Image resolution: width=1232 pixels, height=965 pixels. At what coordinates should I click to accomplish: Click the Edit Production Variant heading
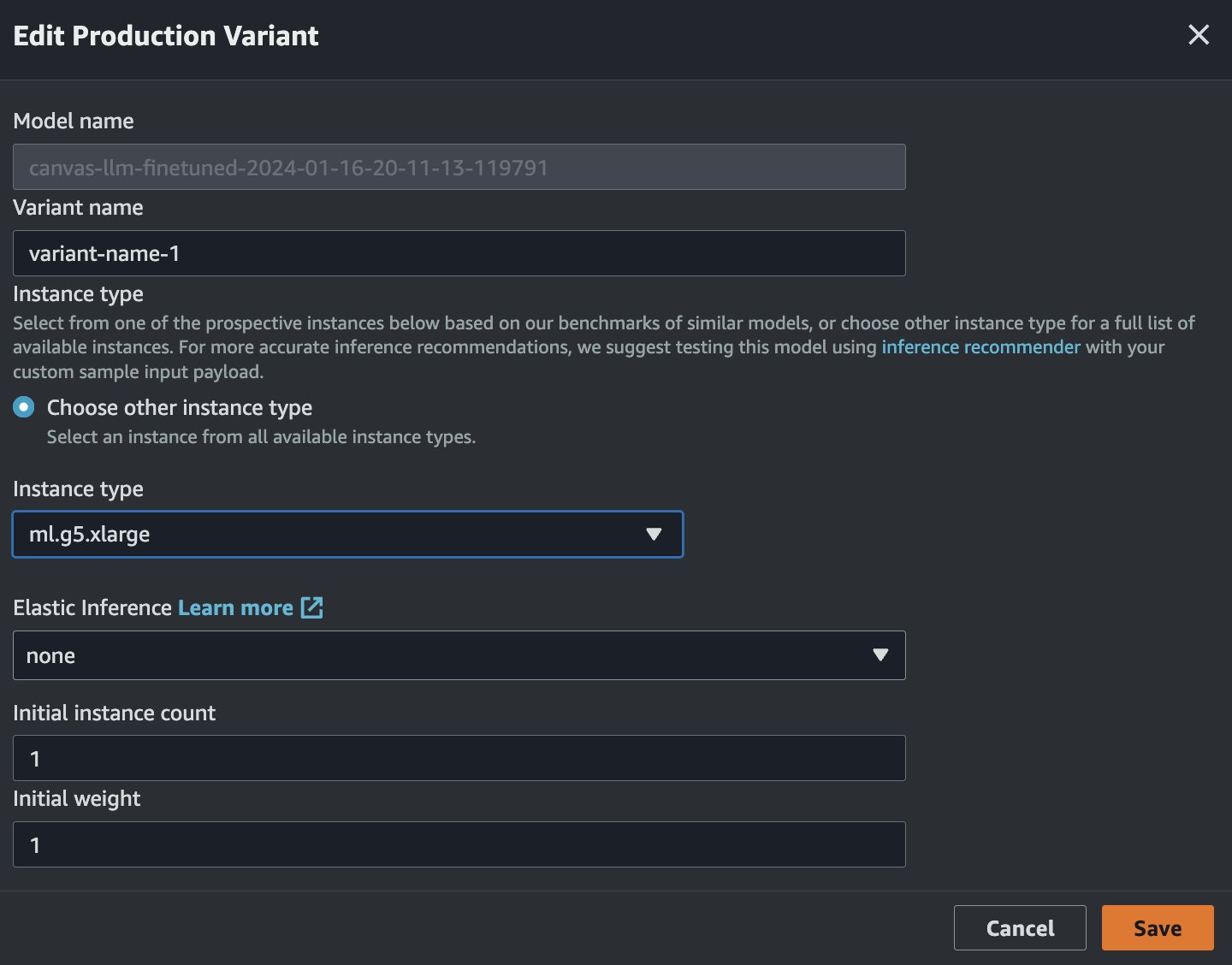tap(166, 36)
